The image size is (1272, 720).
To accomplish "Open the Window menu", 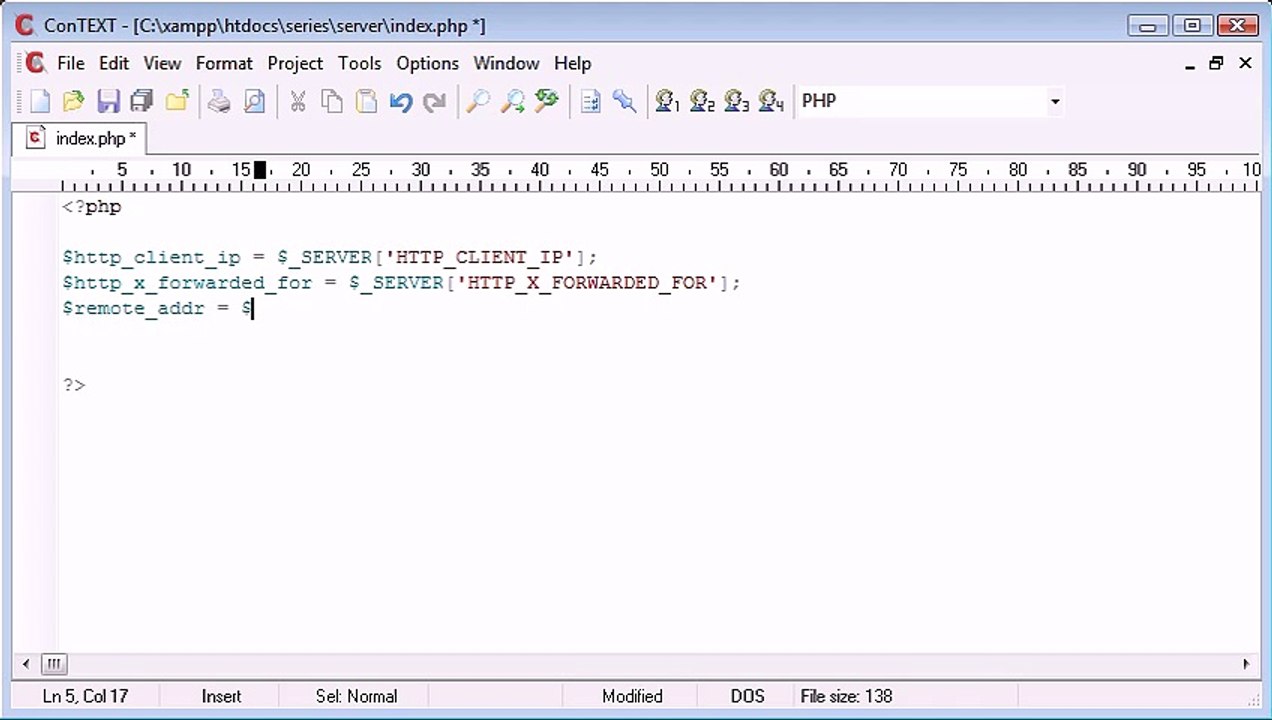I will (506, 63).
